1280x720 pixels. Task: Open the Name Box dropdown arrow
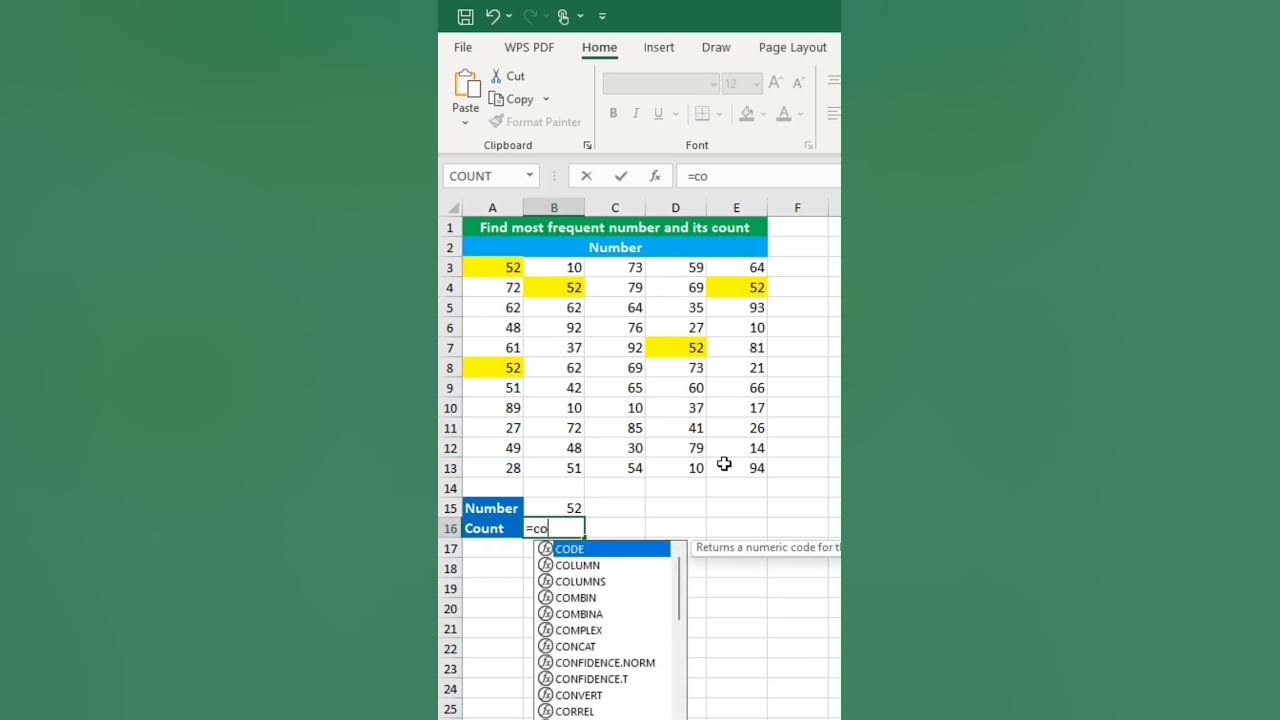coord(530,176)
